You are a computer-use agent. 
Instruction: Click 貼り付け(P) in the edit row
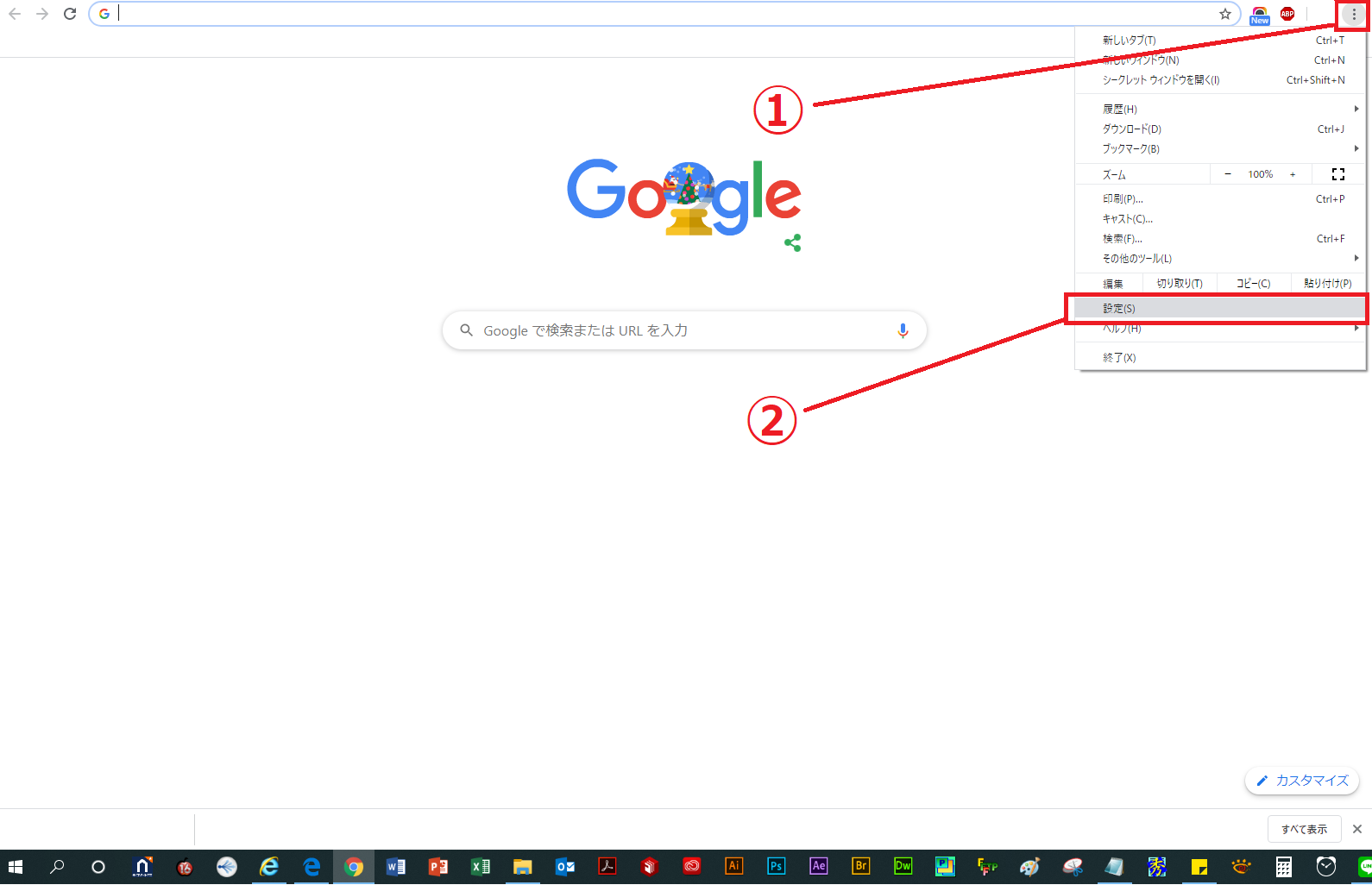tap(1328, 284)
